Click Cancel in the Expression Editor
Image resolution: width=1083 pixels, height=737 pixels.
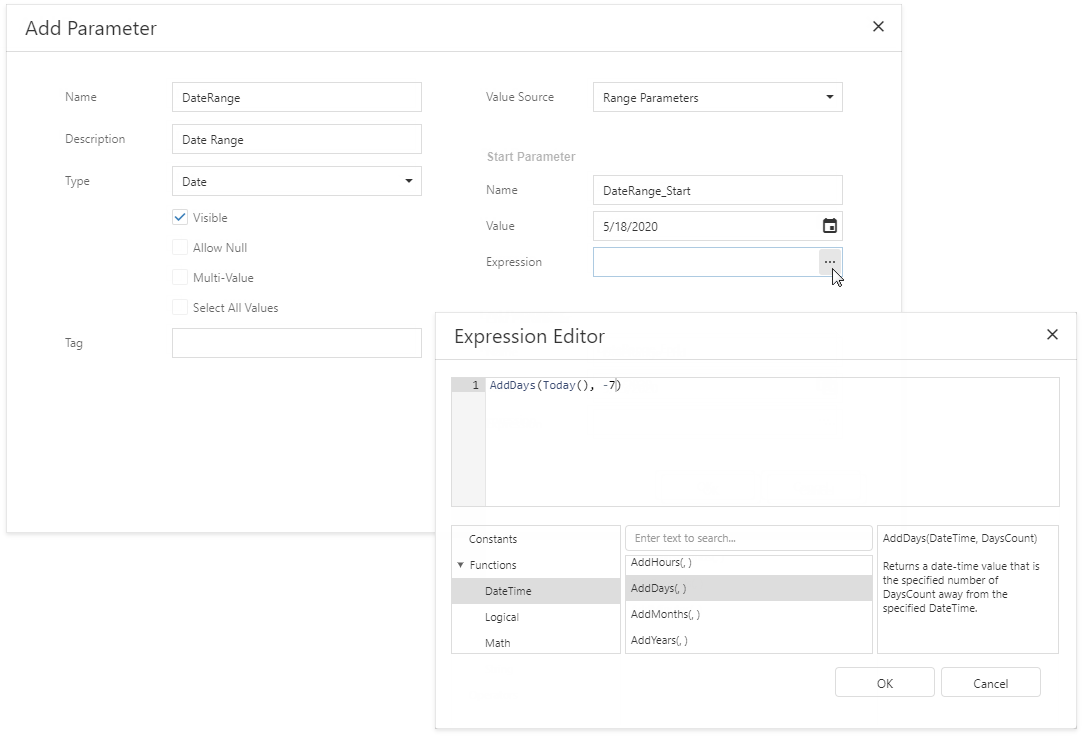[990, 682]
